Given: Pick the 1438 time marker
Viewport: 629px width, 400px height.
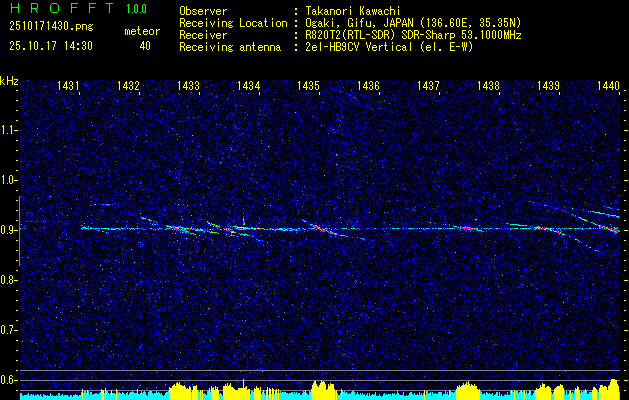Looking at the screenshot, I should (x=488, y=87).
